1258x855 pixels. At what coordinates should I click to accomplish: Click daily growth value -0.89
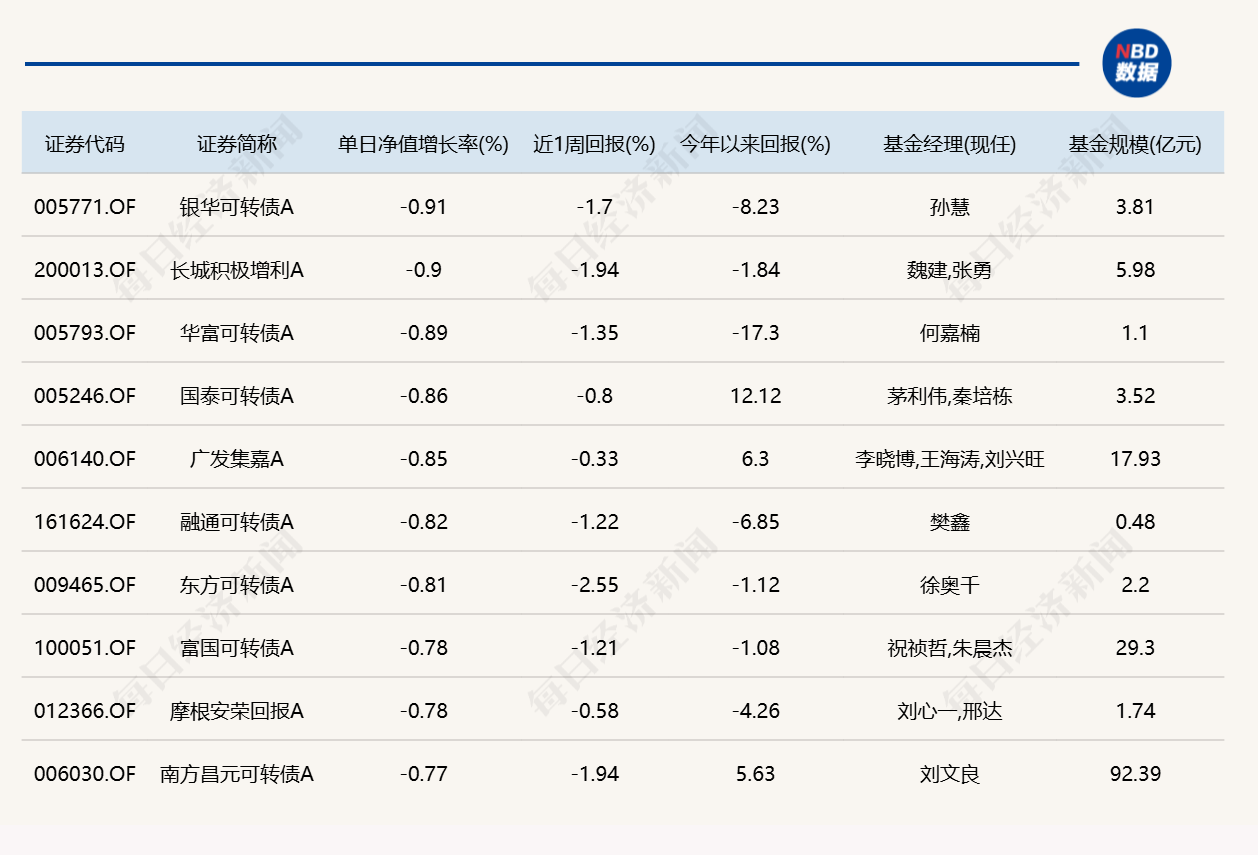click(423, 333)
